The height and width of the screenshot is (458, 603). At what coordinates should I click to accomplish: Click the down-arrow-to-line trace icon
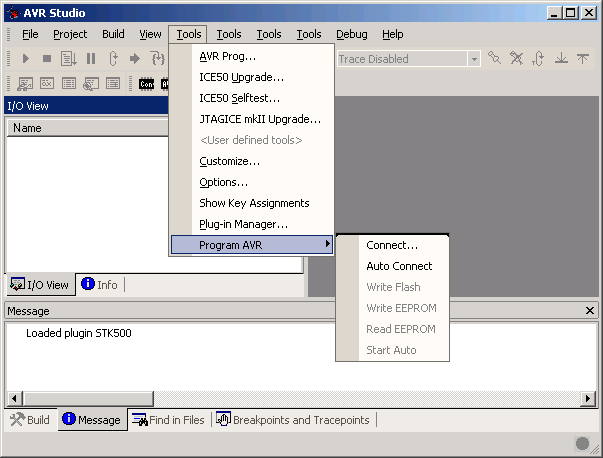coord(561,58)
